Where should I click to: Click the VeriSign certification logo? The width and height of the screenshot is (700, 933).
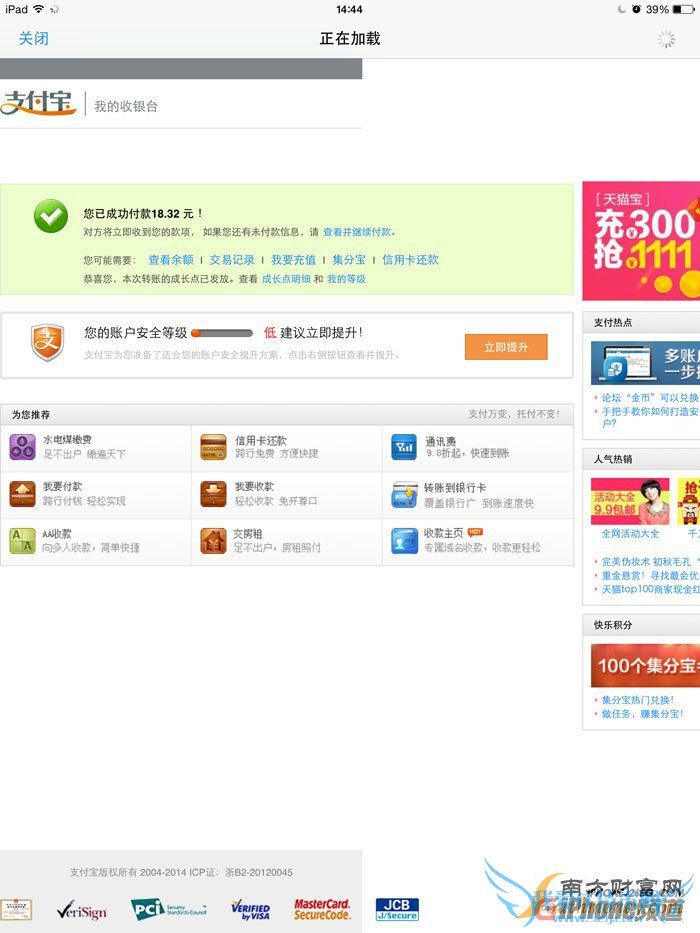point(82,910)
